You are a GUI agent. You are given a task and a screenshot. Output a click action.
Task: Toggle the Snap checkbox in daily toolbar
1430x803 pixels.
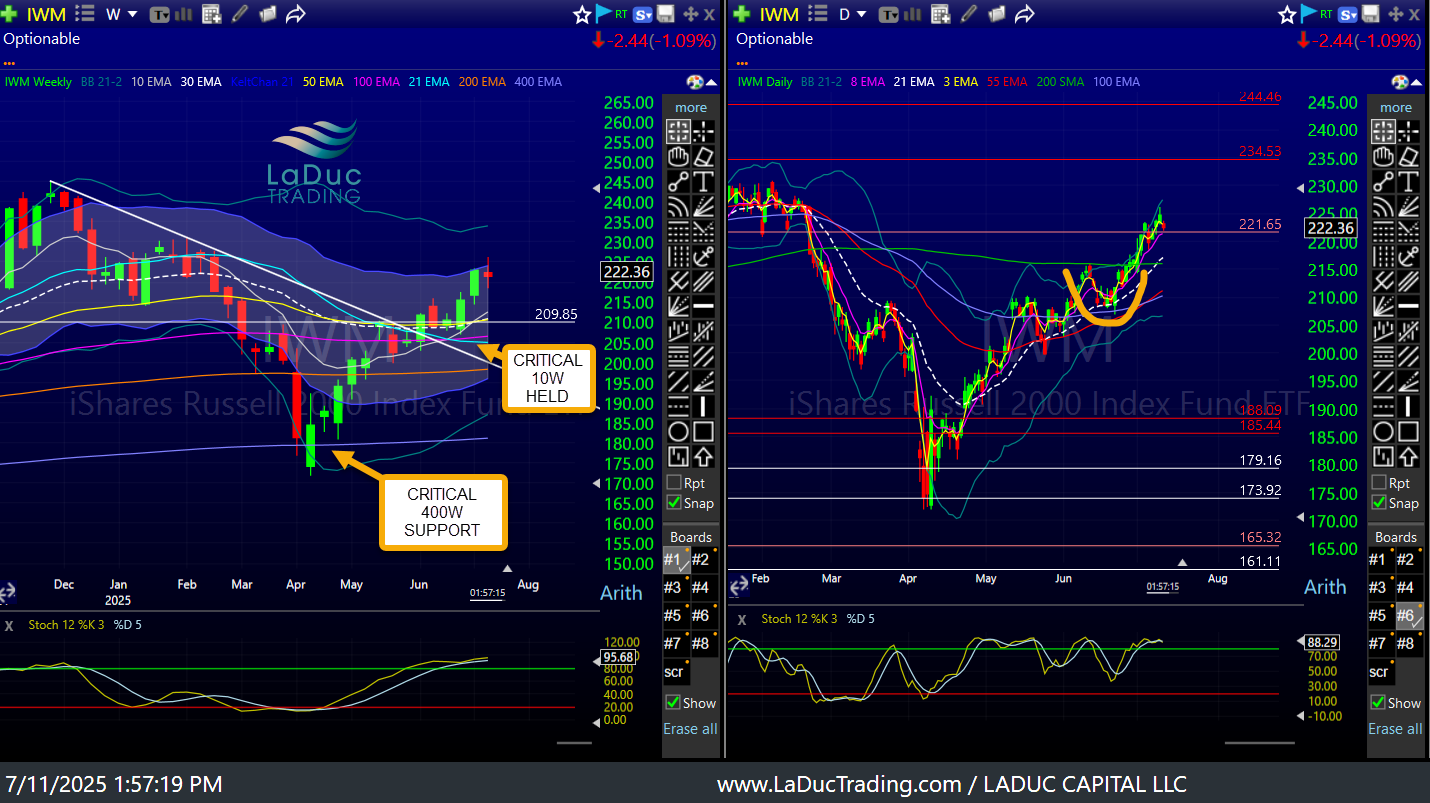(1379, 503)
